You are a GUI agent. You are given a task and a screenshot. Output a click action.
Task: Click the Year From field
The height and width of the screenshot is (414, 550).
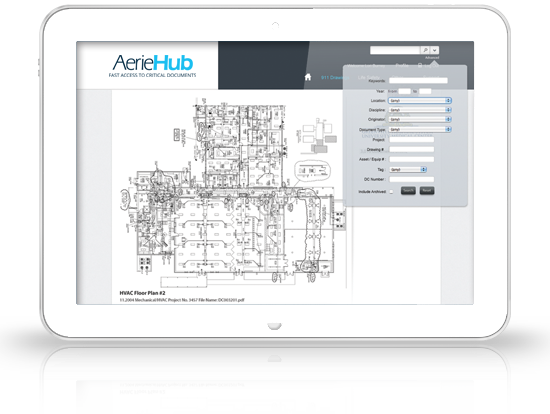click(404, 91)
